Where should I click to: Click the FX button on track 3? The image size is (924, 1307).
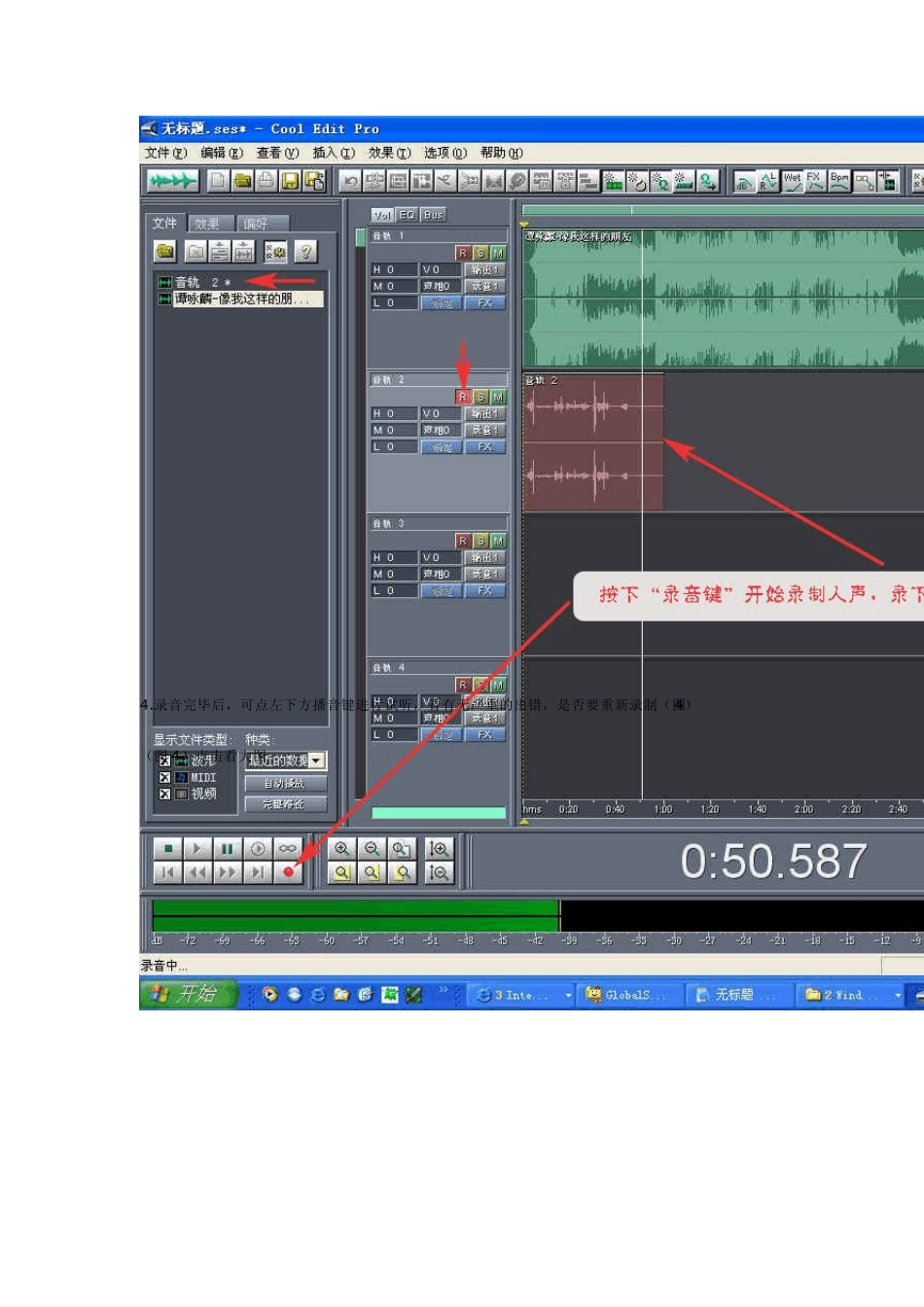(484, 591)
